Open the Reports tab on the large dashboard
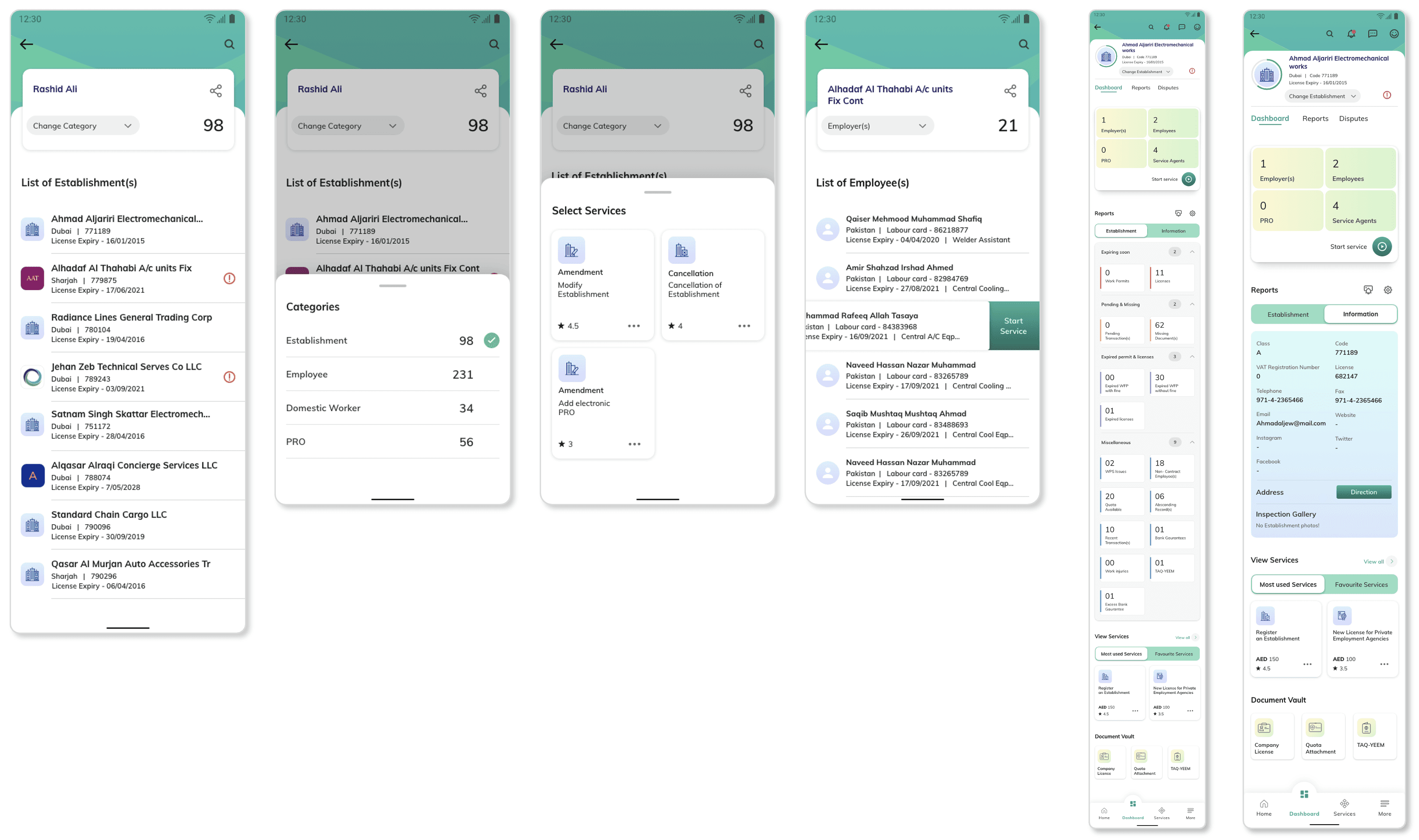 click(1315, 119)
